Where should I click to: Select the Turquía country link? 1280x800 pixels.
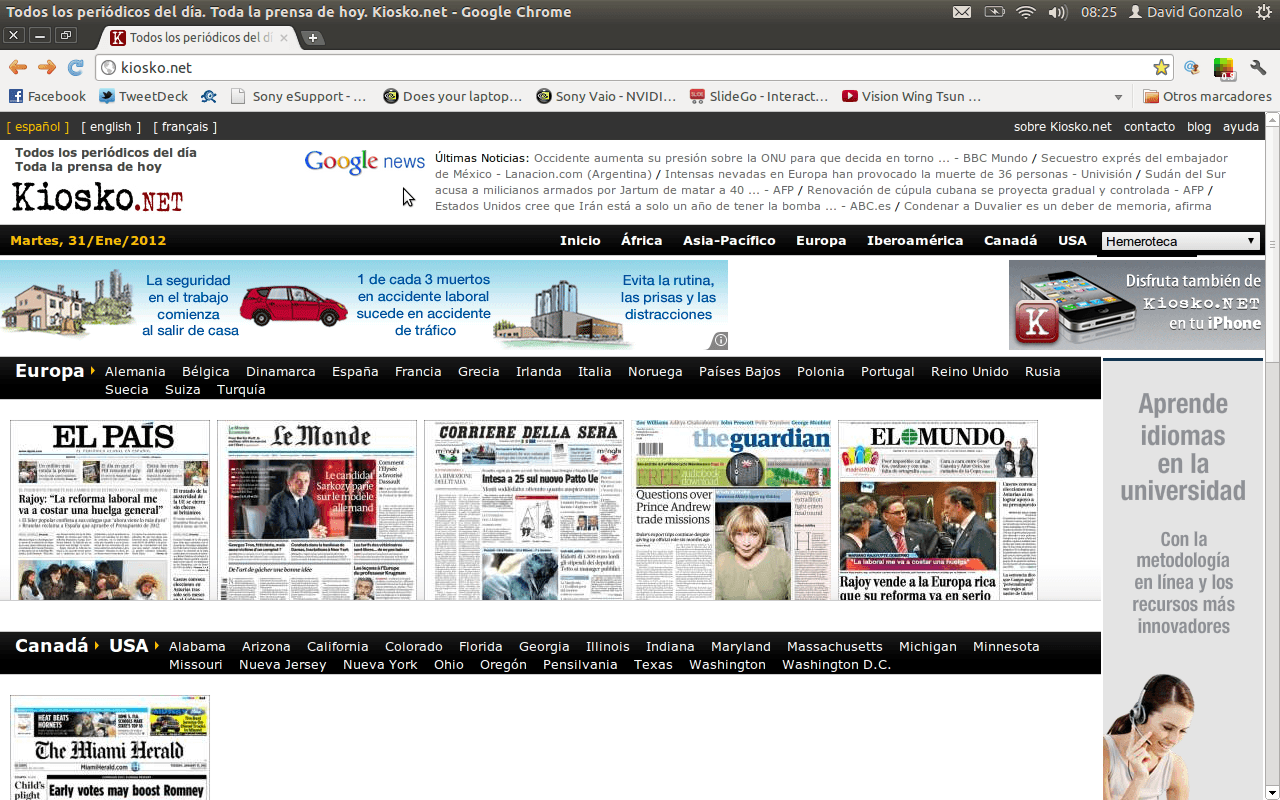pos(241,390)
